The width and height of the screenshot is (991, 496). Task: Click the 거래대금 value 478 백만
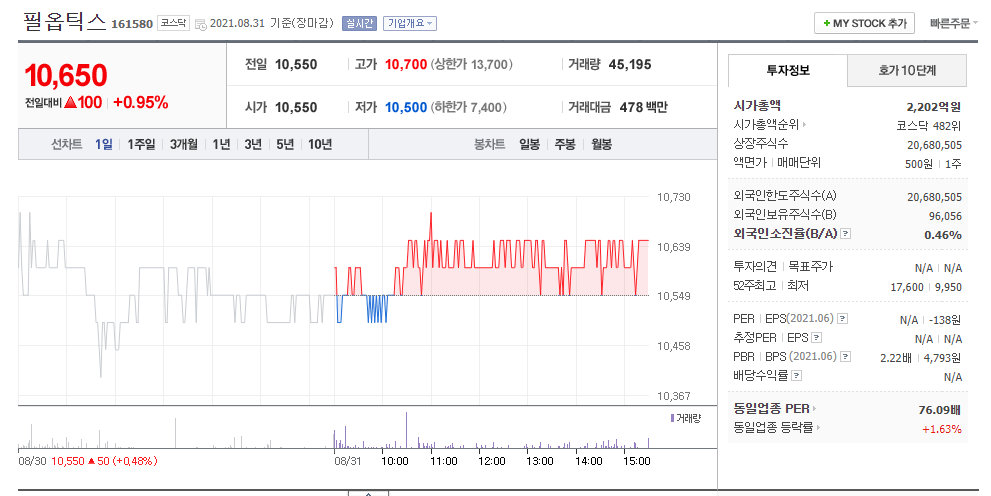643,107
